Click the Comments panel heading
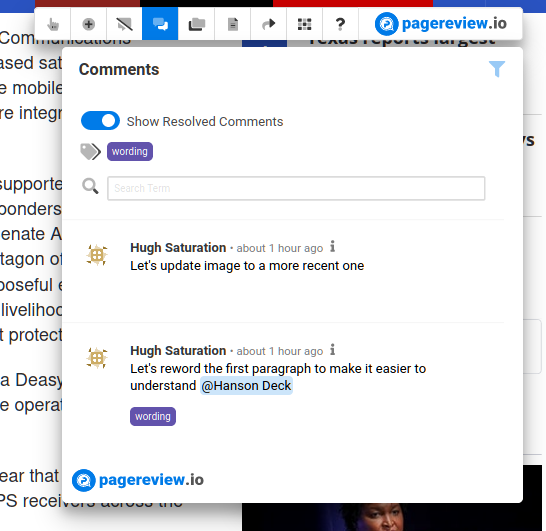 click(119, 69)
